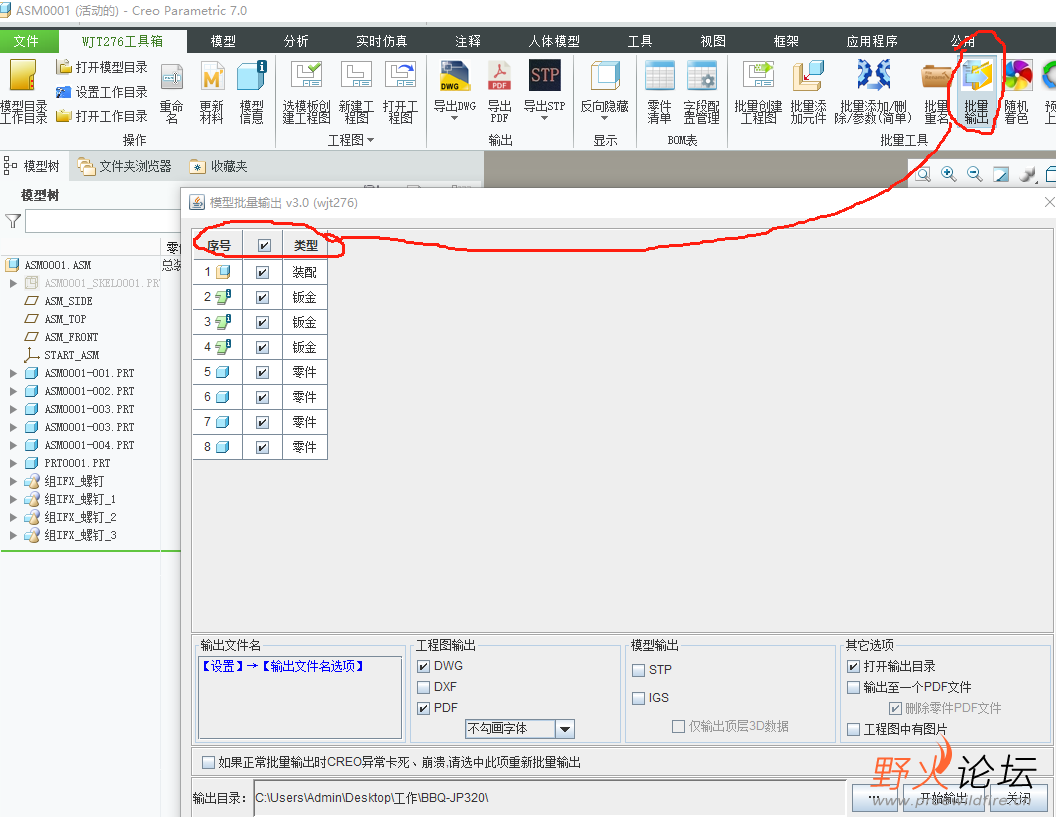The image size is (1056, 817).
Task: Toggle the DWG output checkbox
Action: [424, 666]
